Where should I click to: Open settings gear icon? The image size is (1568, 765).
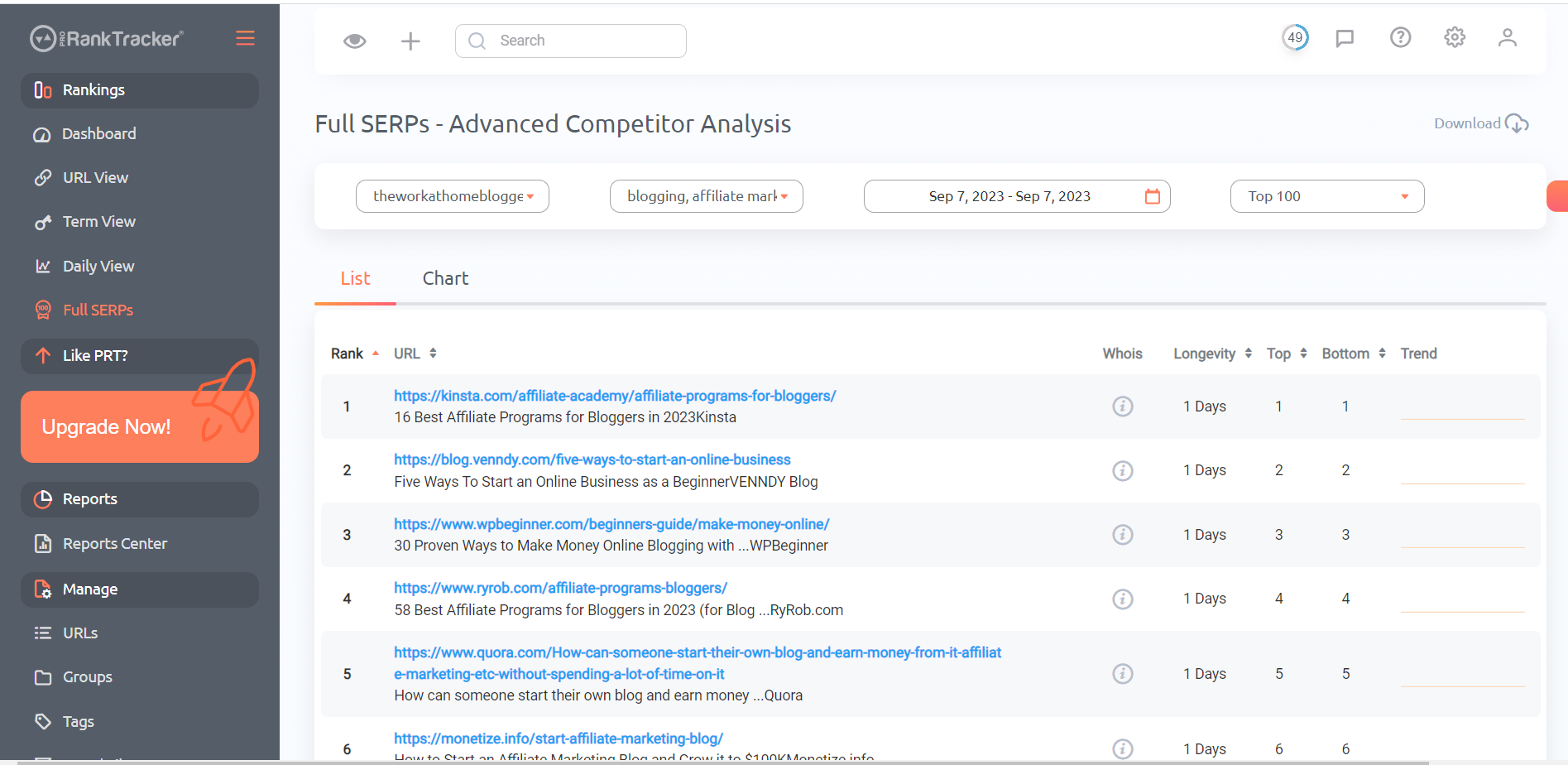[x=1455, y=37]
